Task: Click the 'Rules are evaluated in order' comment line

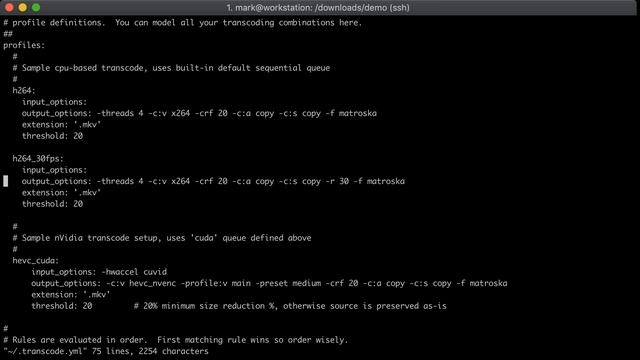Action: pos(176,340)
